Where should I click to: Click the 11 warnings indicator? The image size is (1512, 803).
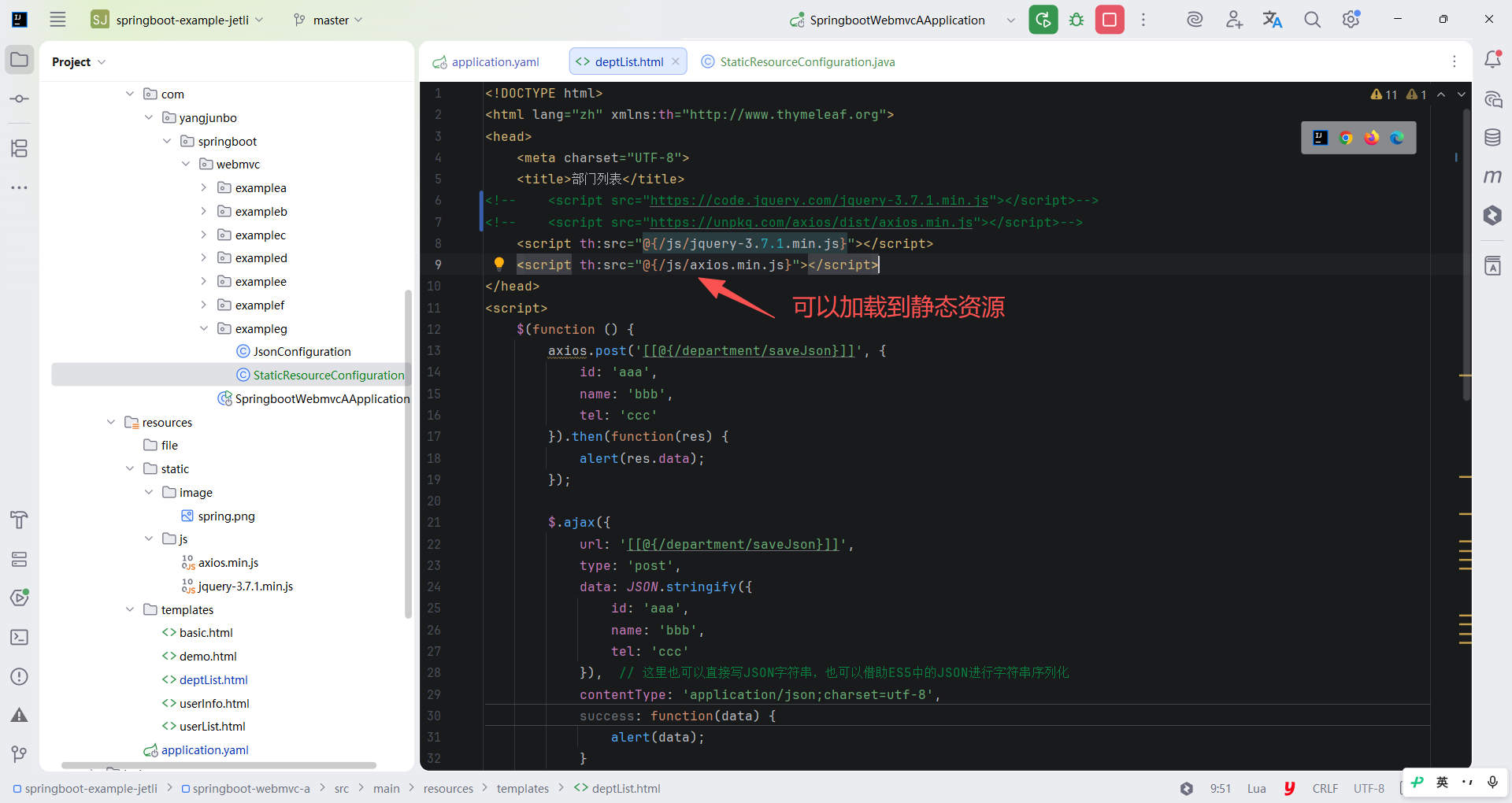click(x=1384, y=94)
